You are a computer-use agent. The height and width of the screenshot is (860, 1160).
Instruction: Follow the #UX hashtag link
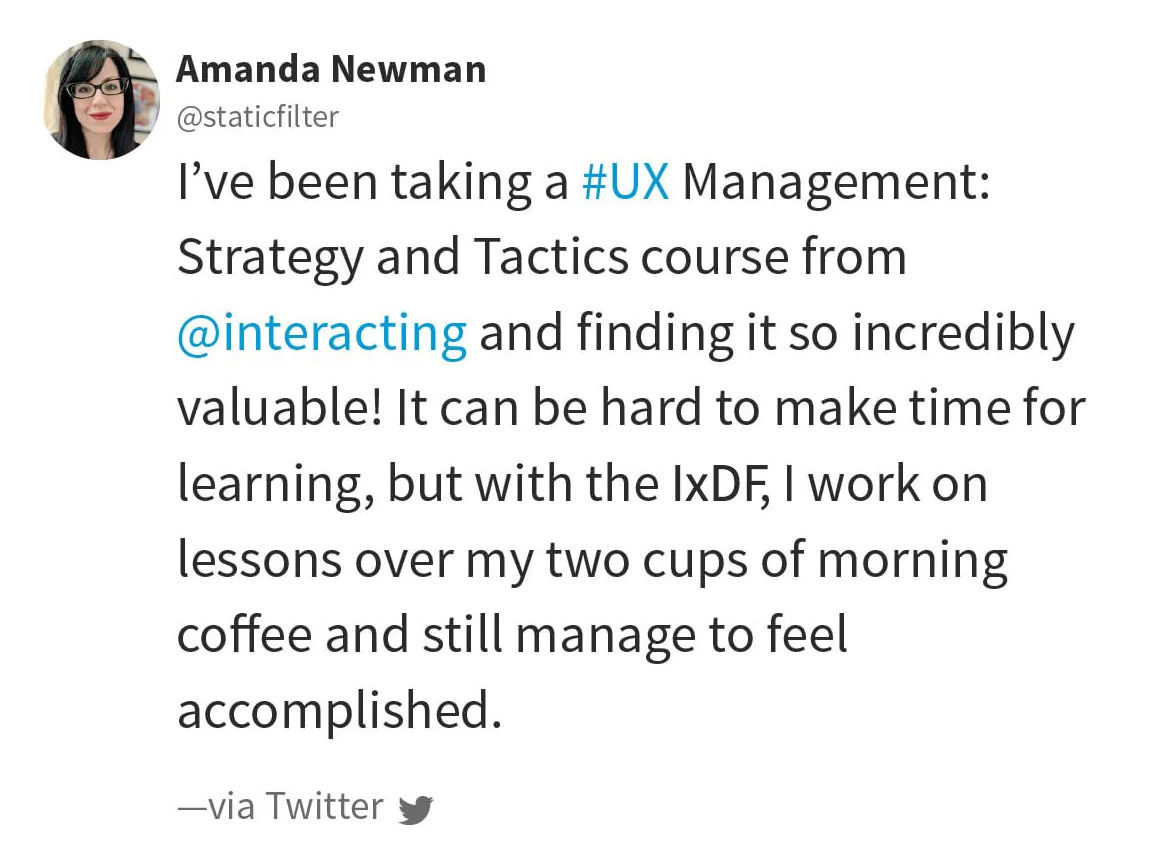pos(625,181)
